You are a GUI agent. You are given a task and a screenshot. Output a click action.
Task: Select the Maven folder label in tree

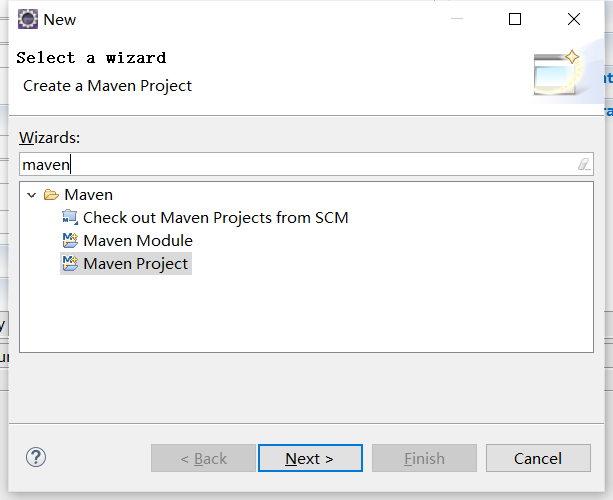89,195
